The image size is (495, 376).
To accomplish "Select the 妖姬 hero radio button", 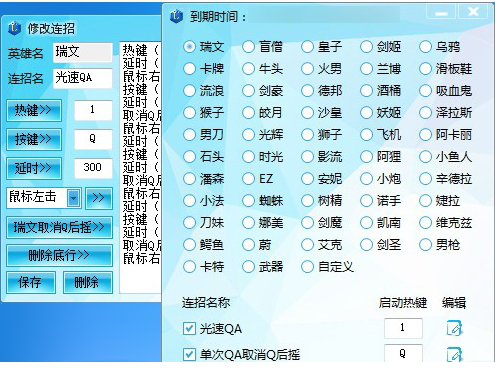I will 366,113.
